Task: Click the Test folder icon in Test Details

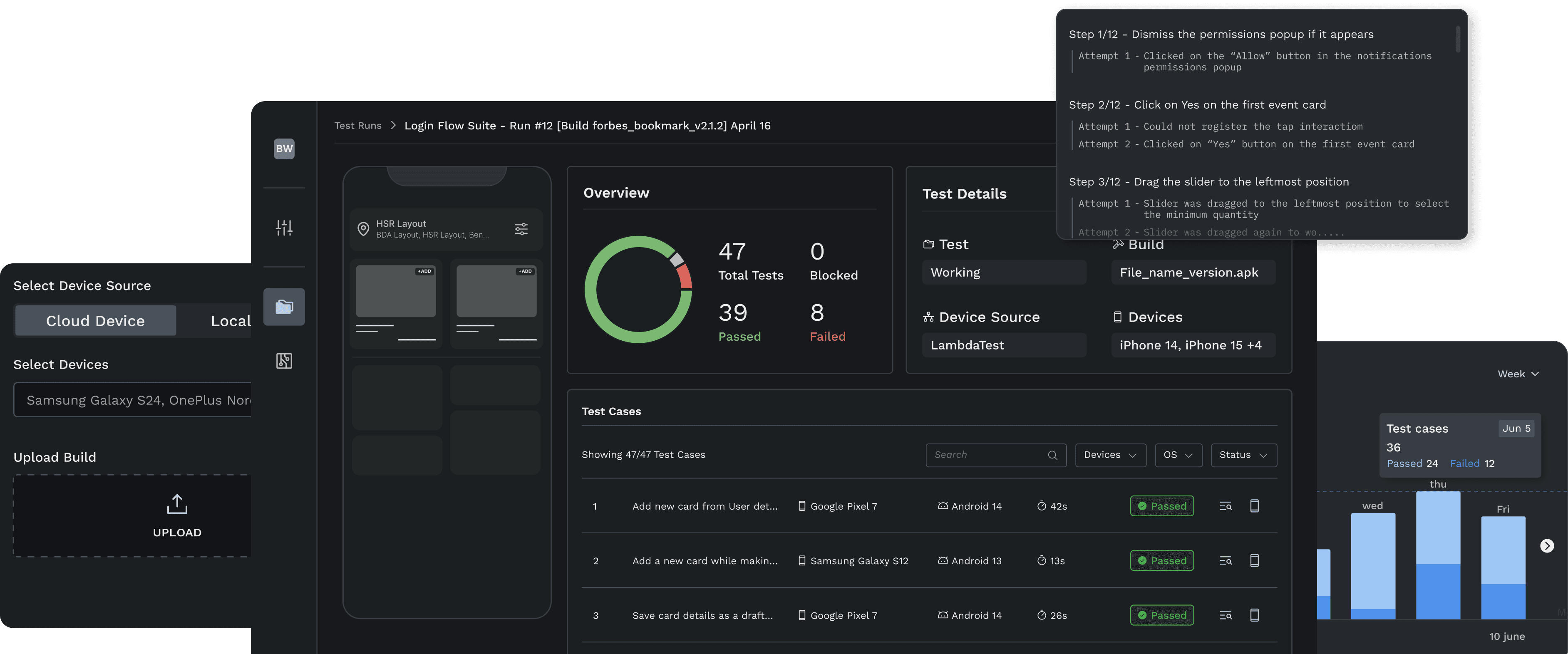Action: pos(928,245)
